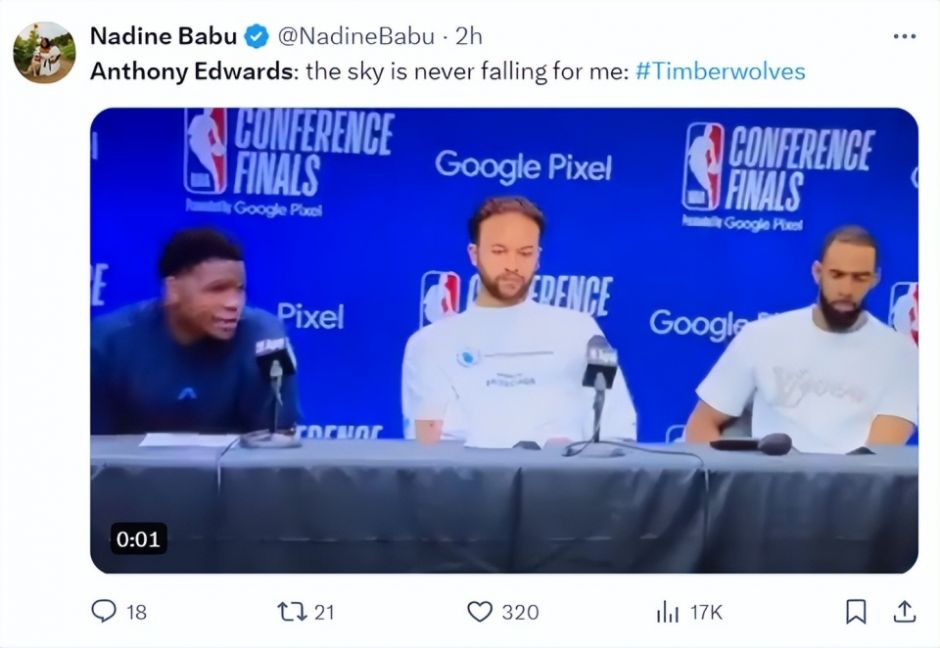The image size is (940, 648).
Task: Open the Nadine Babu display name link
Action: pyautogui.click(x=163, y=36)
